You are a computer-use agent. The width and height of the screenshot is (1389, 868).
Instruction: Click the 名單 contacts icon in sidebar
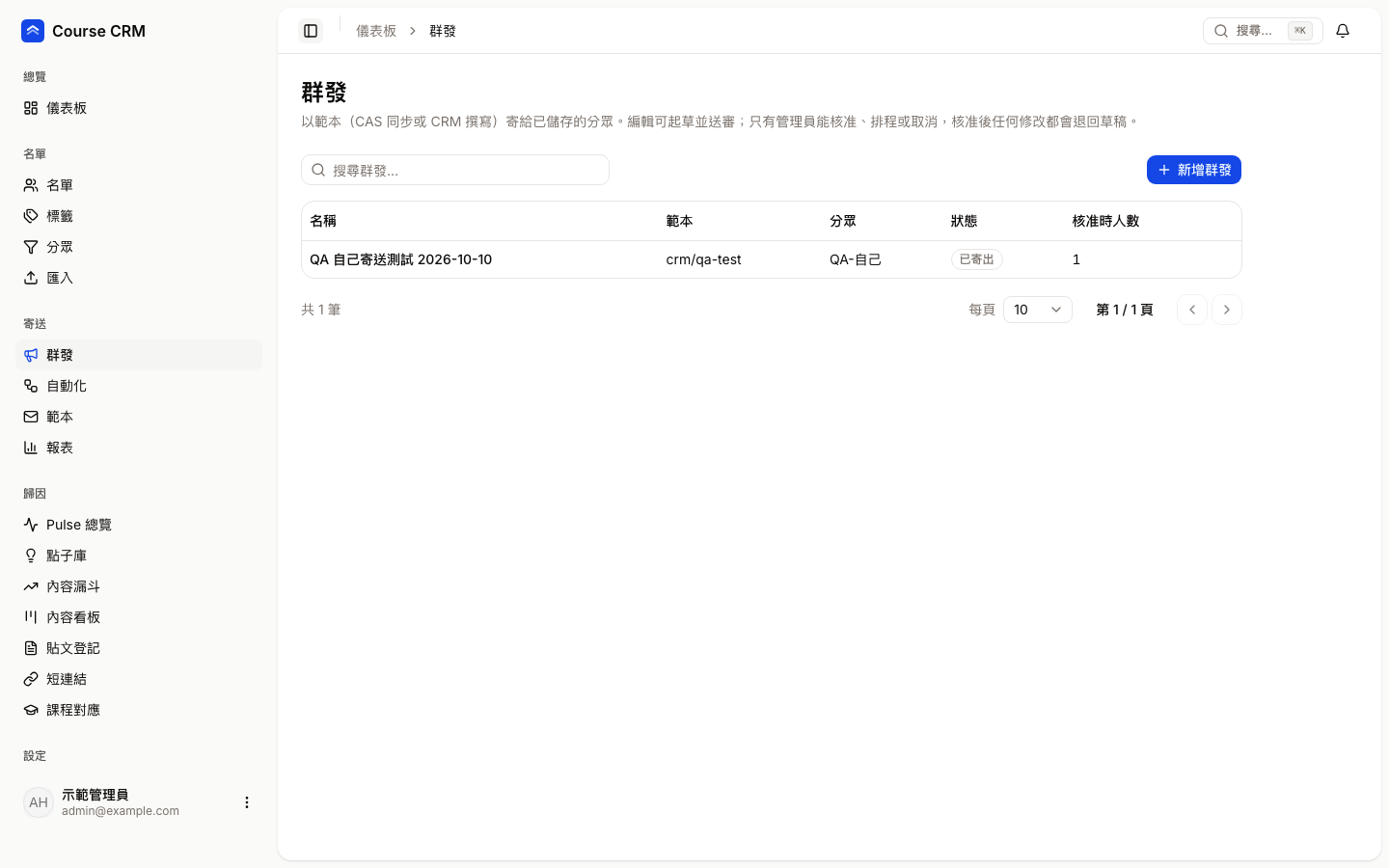(31, 185)
